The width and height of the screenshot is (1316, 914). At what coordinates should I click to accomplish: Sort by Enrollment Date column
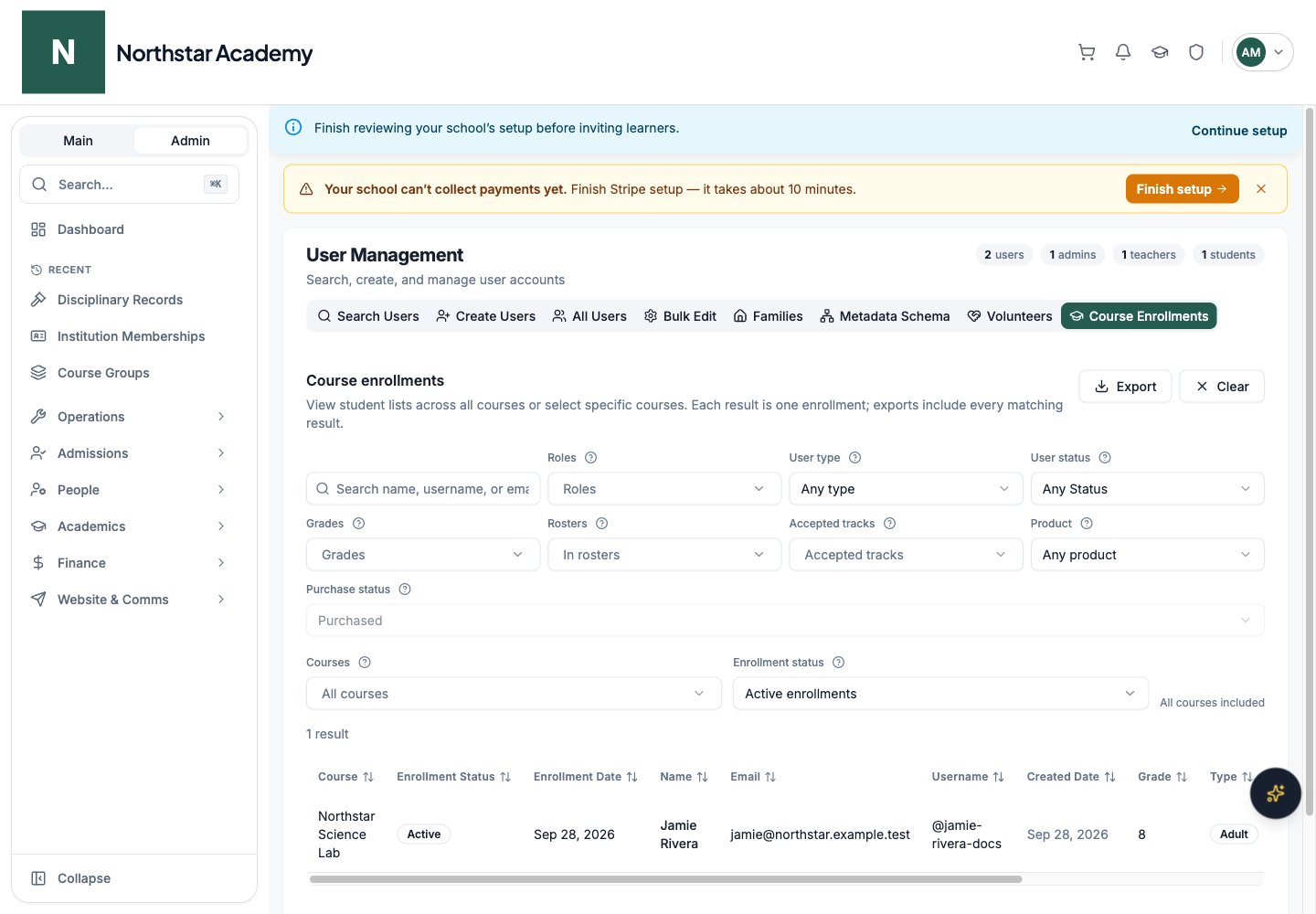click(585, 777)
